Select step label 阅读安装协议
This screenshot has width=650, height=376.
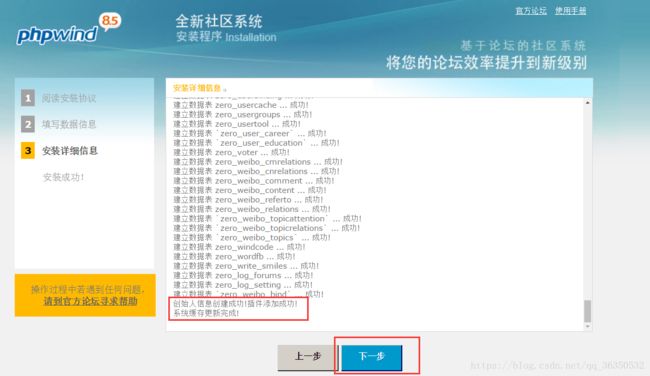[x=69, y=98]
